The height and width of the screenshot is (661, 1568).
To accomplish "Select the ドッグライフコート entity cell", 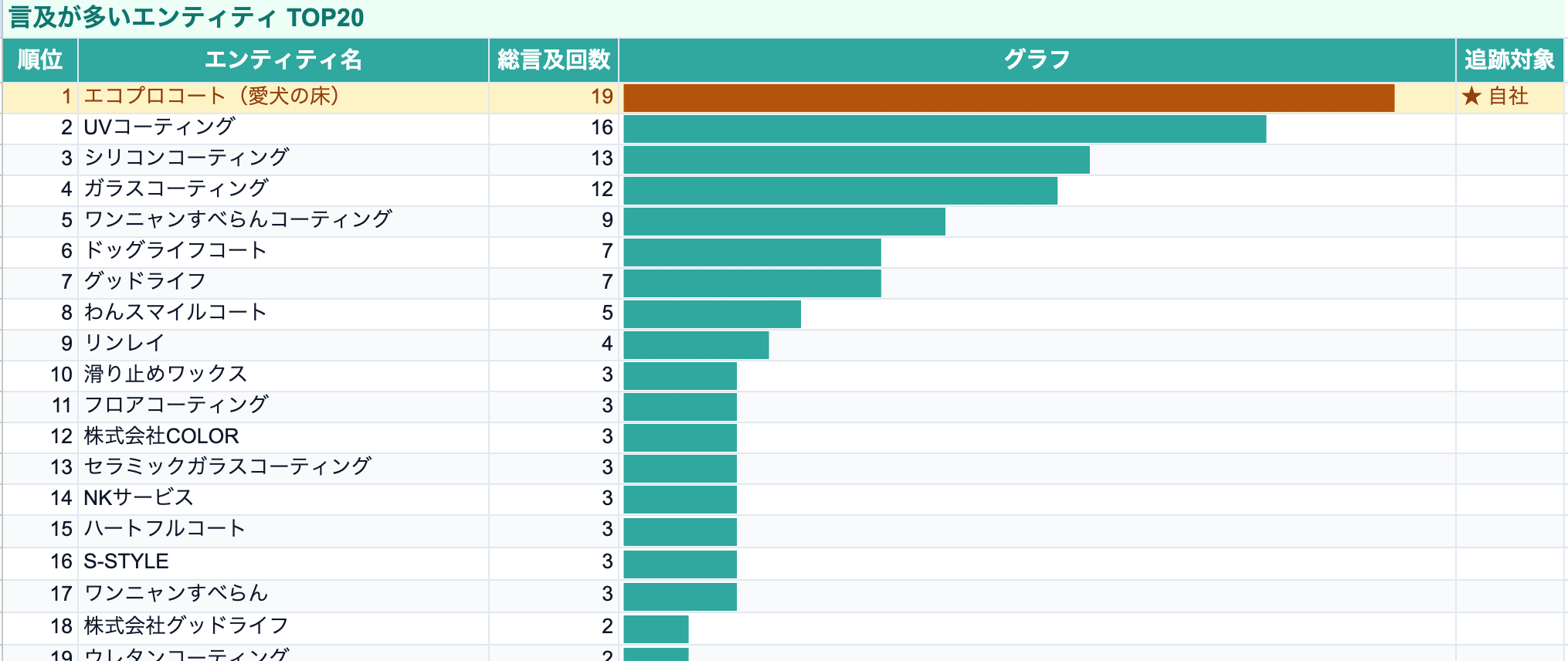I will pyautogui.click(x=283, y=252).
